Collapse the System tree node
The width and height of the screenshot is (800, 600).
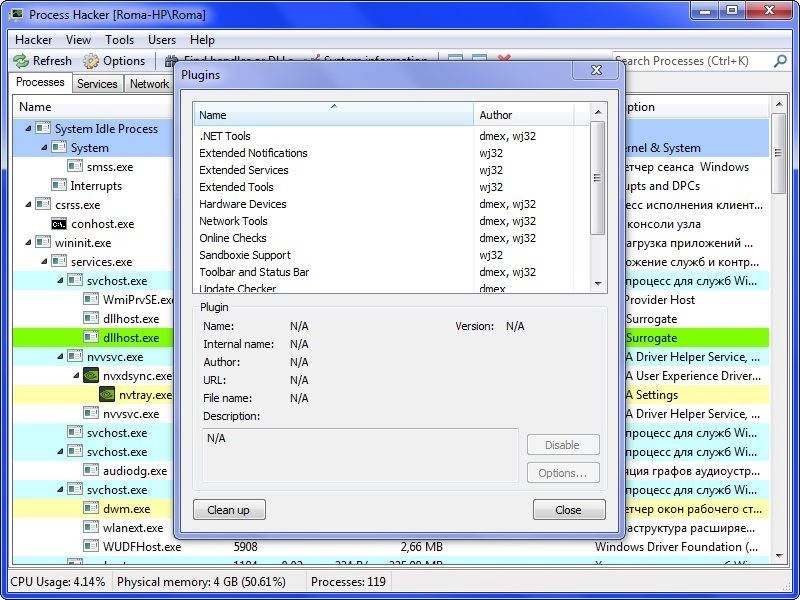tap(44, 147)
